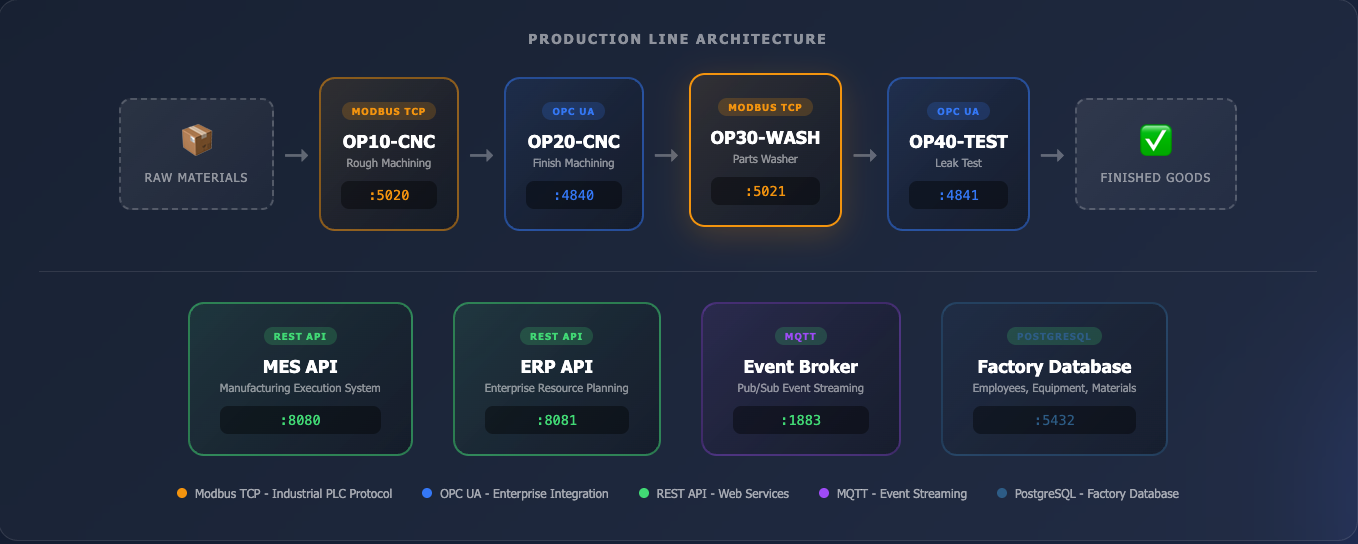Viewport: 1358px width, 544px height.
Task: Open the OP30-WASH Parts Washer station
Action: click(765, 150)
